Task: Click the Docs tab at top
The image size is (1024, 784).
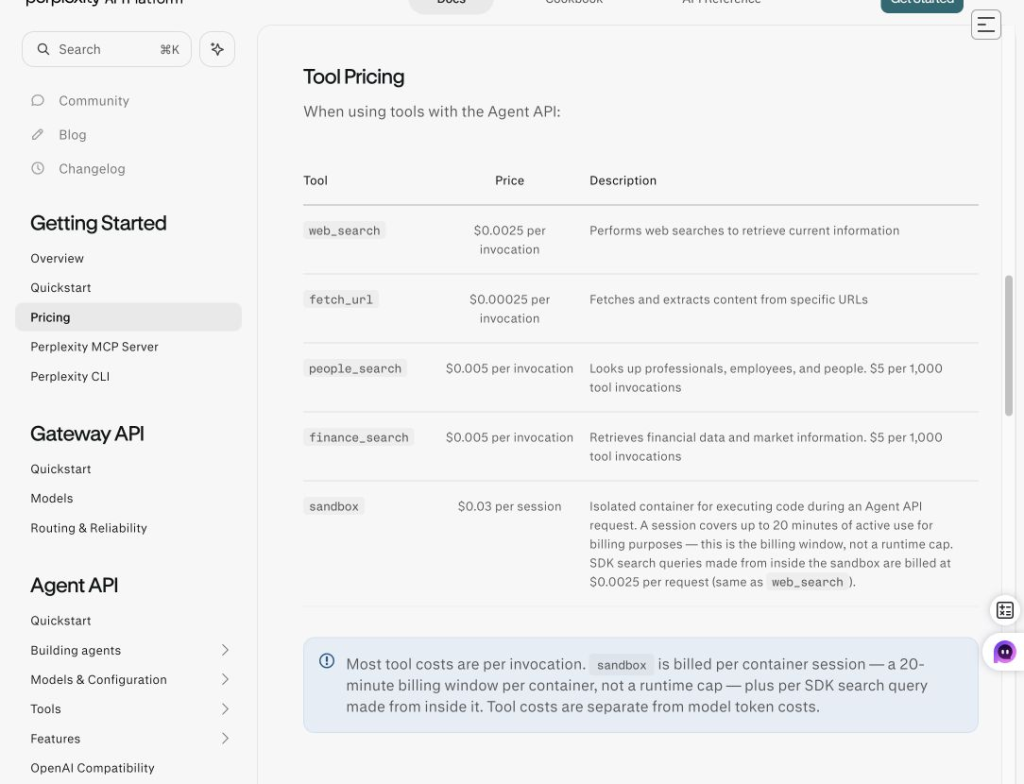Action: click(451, 3)
